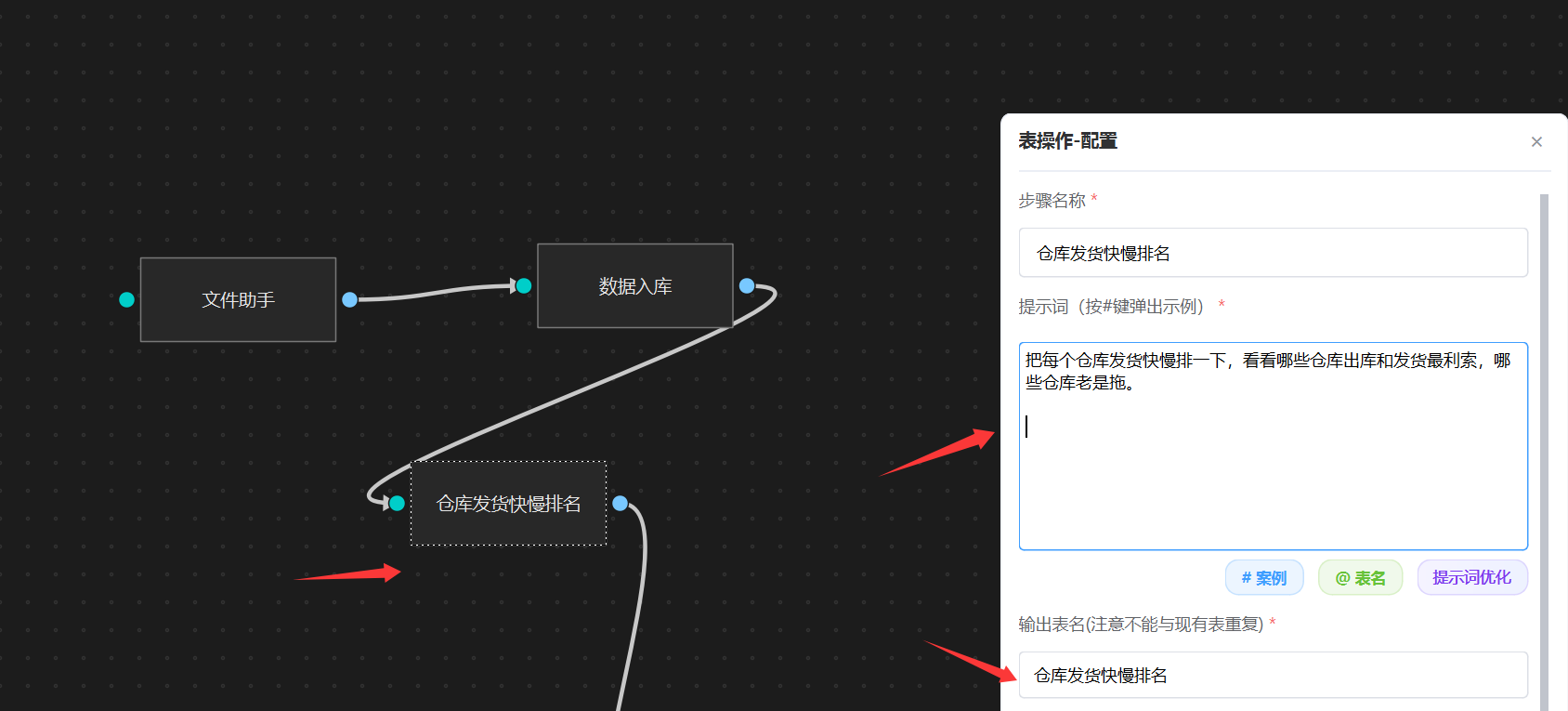
Task: Close the 表操作-配置 panel
Action: pyautogui.click(x=1536, y=141)
